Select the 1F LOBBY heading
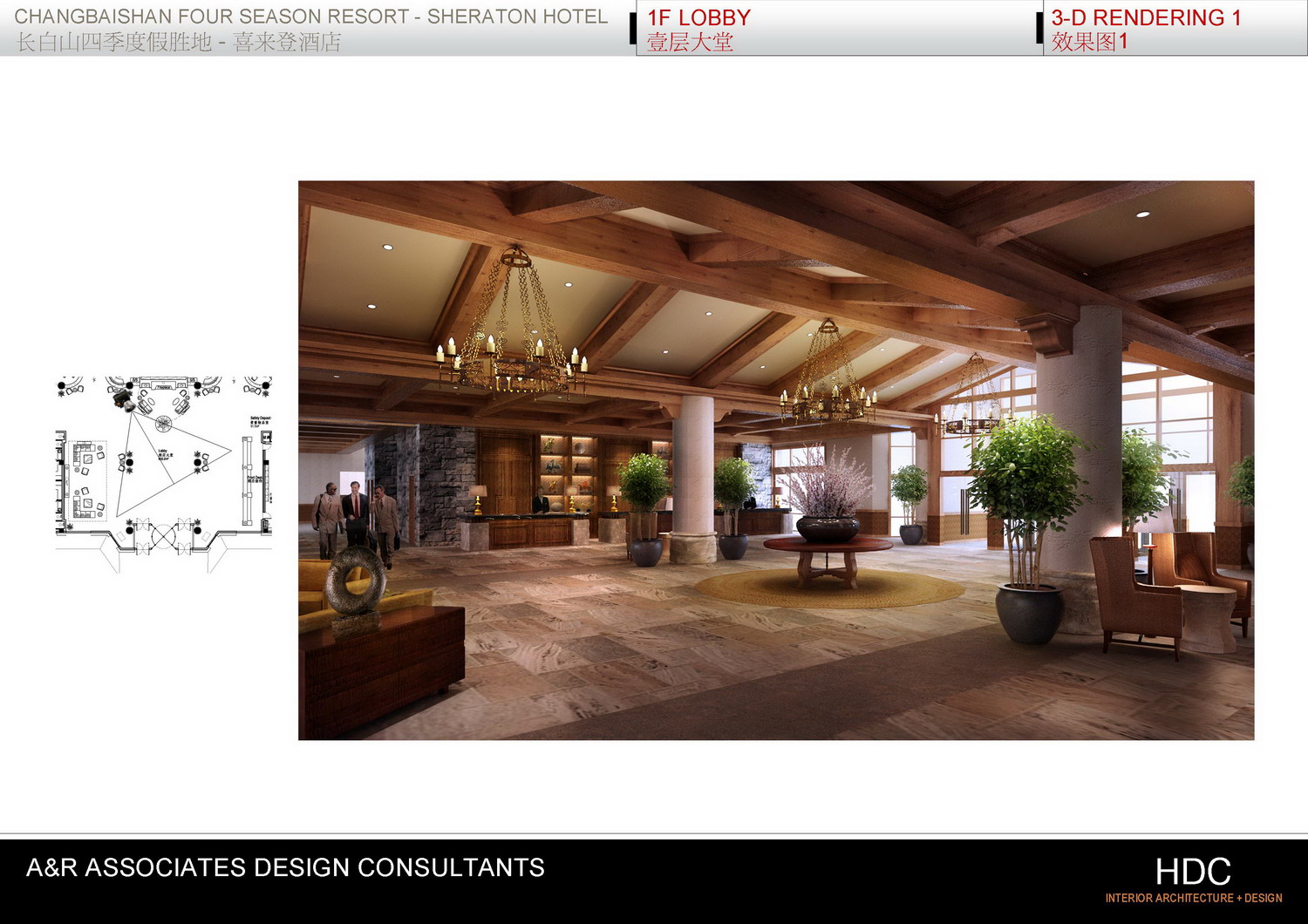 pyautogui.click(x=698, y=17)
